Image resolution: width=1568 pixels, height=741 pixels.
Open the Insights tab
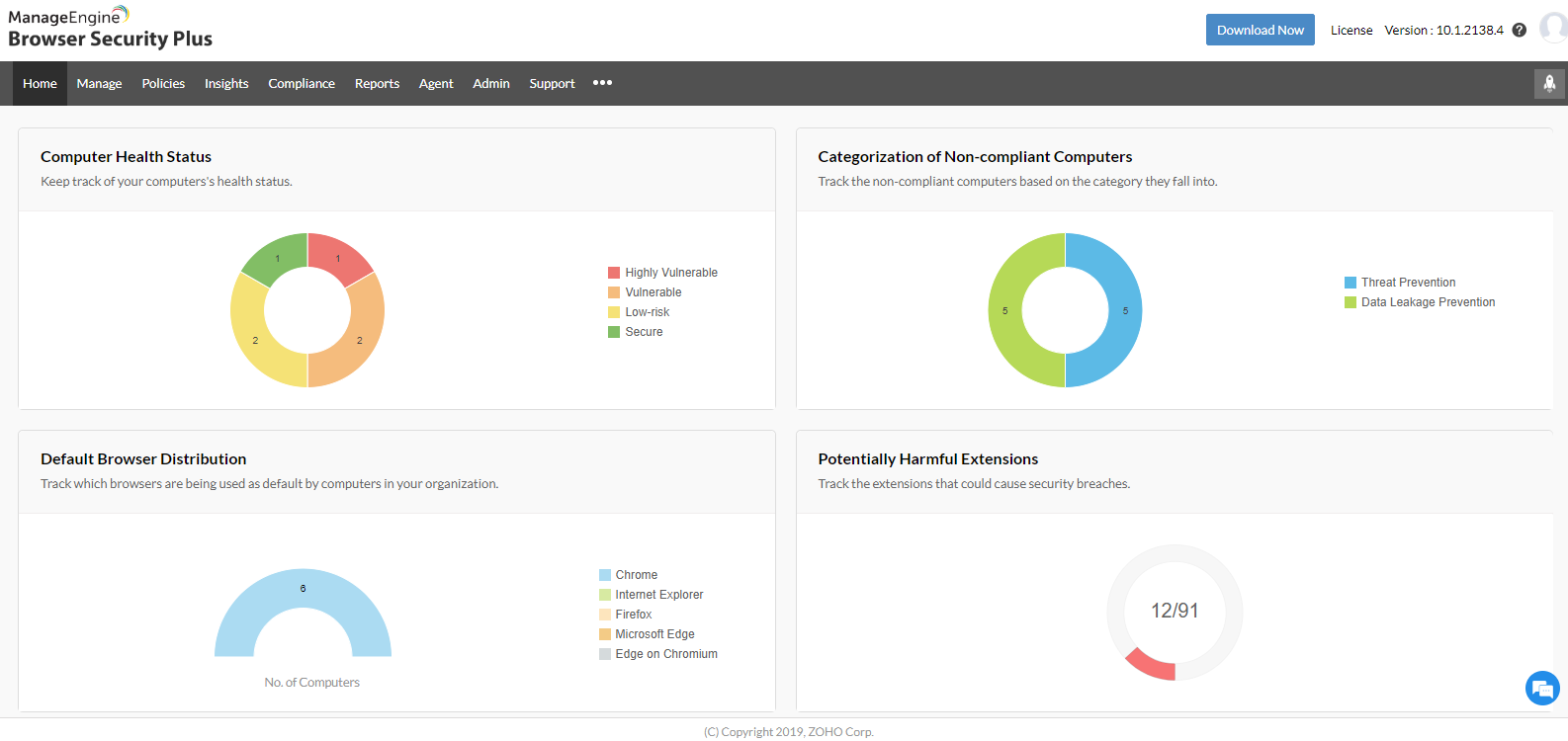[x=226, y=84]
